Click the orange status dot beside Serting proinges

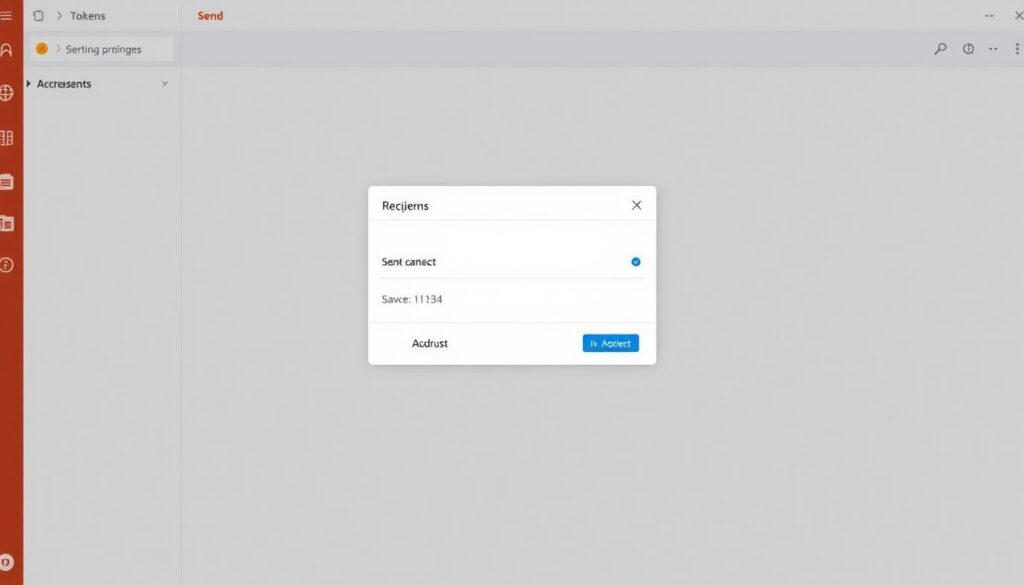click(42, 49)
